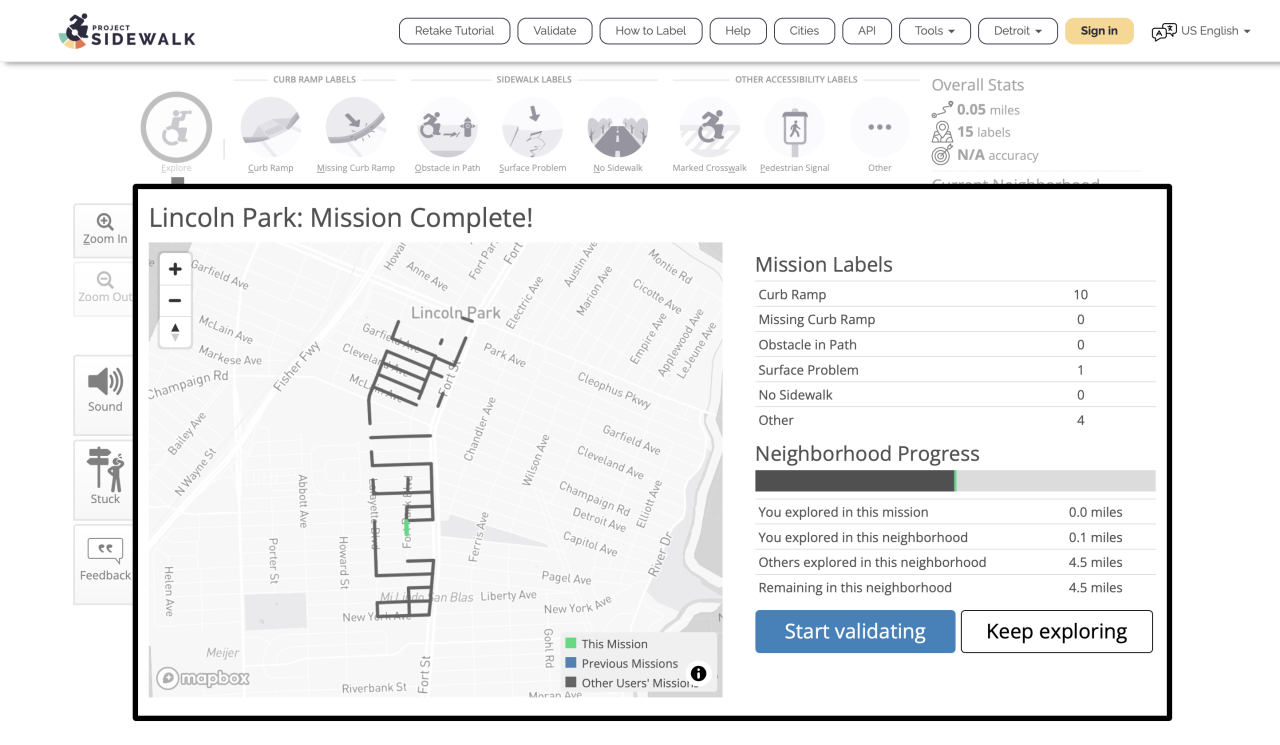Select the Curb Ramp label icon
This screenshot has height=745, width=1280.
[271, 127]
